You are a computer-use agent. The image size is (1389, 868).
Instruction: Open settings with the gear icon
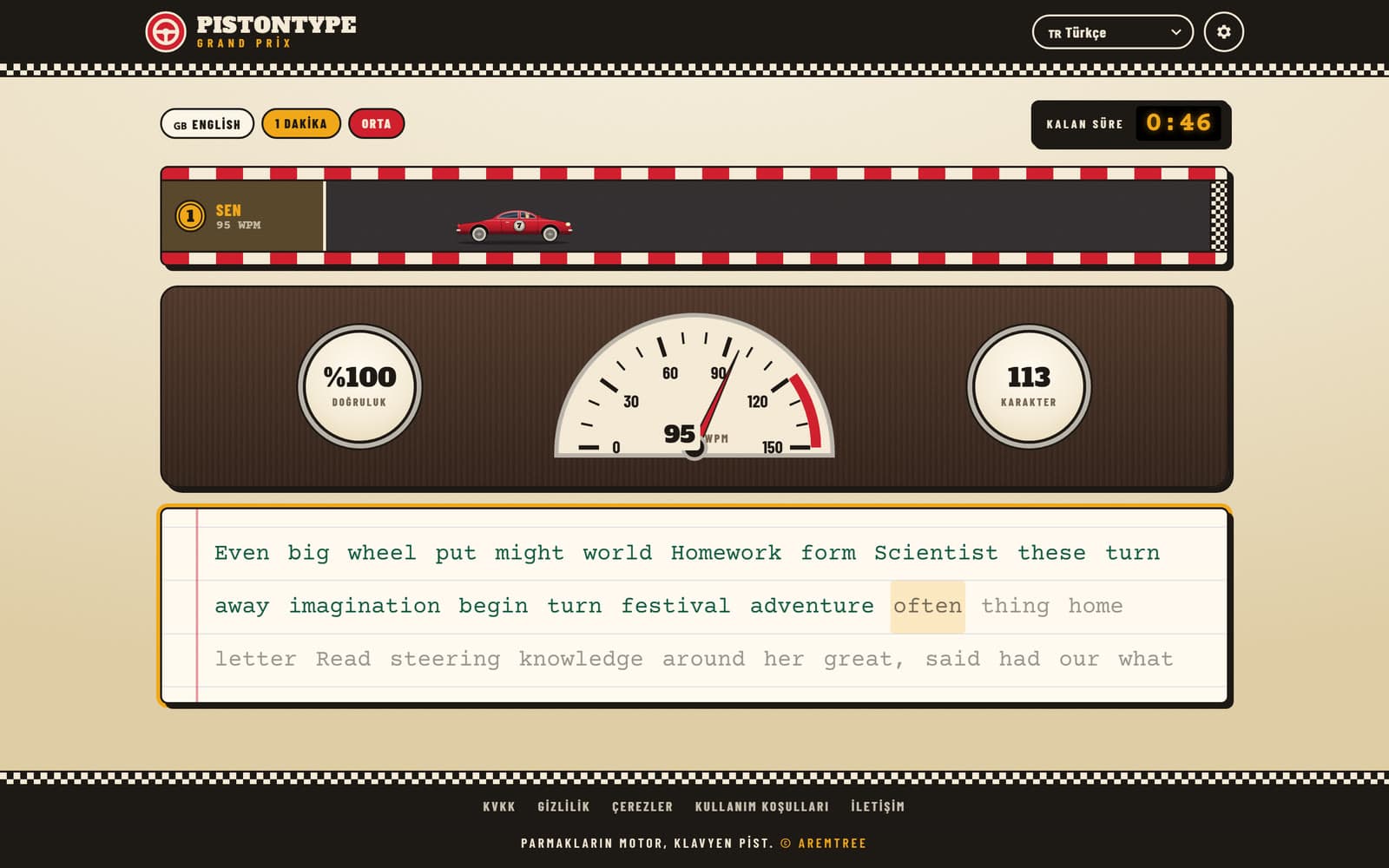point(1223,32)
